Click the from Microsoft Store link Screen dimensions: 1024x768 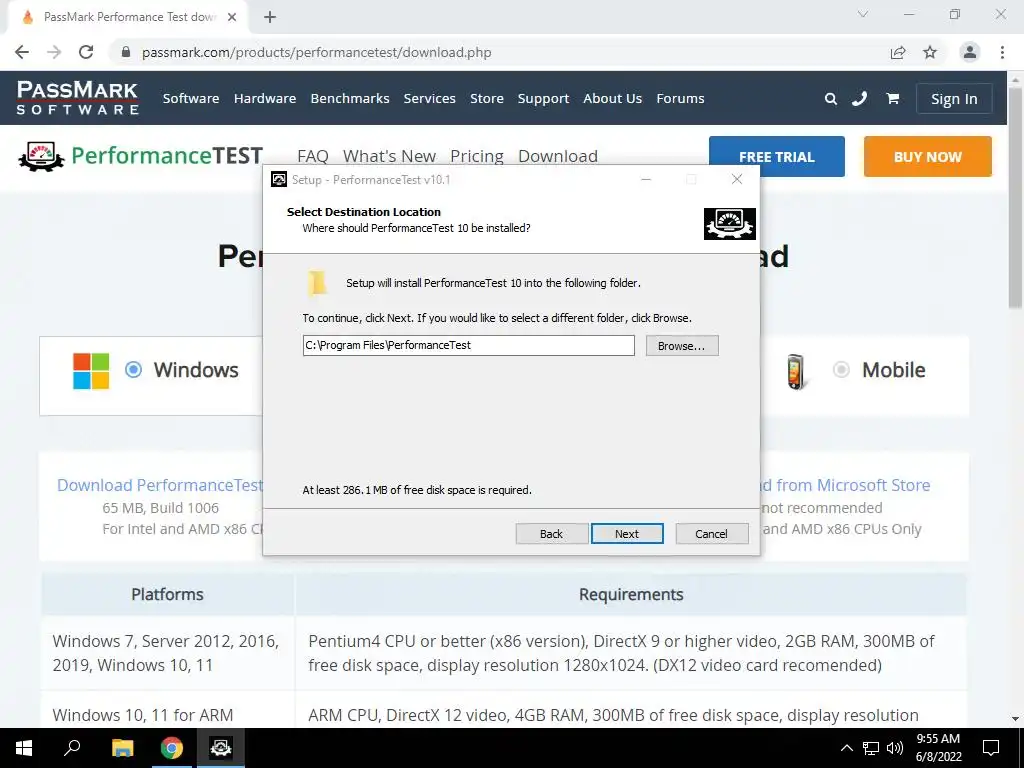pos(853,485)
